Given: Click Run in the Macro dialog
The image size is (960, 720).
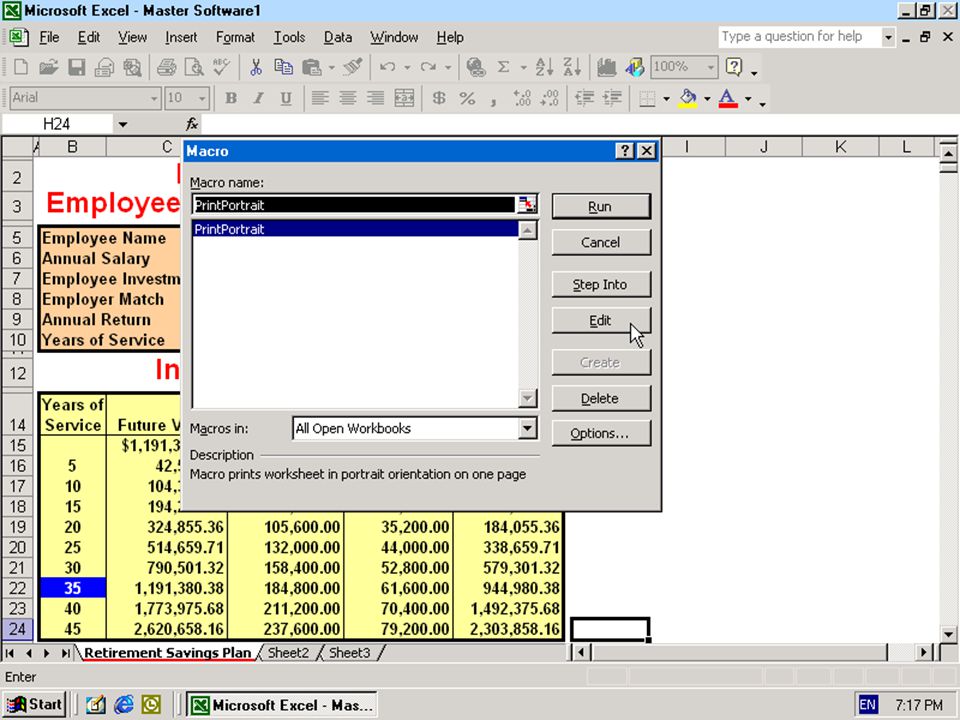Looking at the screenshot, I should click(601, 207).
